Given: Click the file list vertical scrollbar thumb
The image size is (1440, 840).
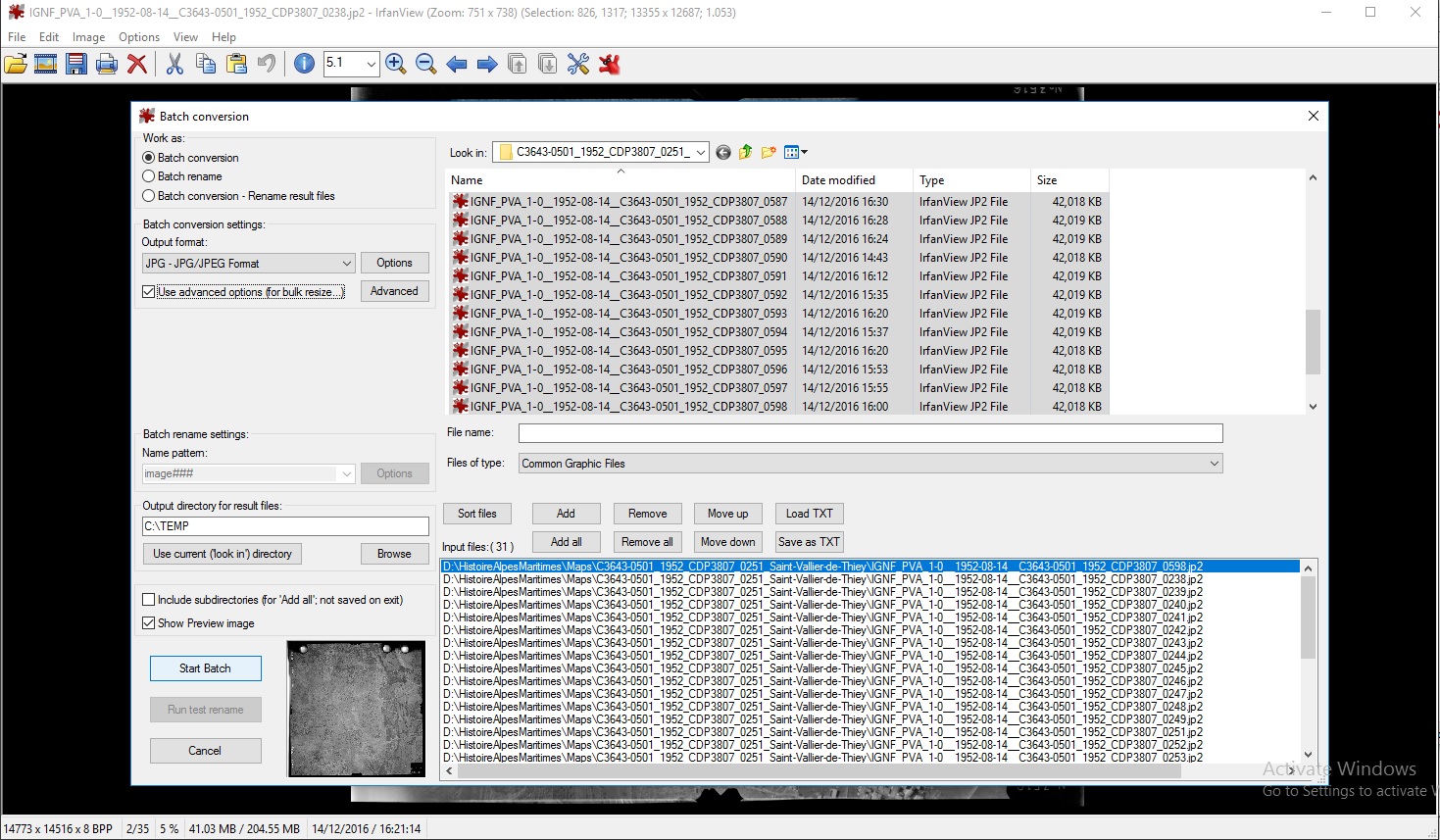Looking at the screenshot, I should 1313,342.
